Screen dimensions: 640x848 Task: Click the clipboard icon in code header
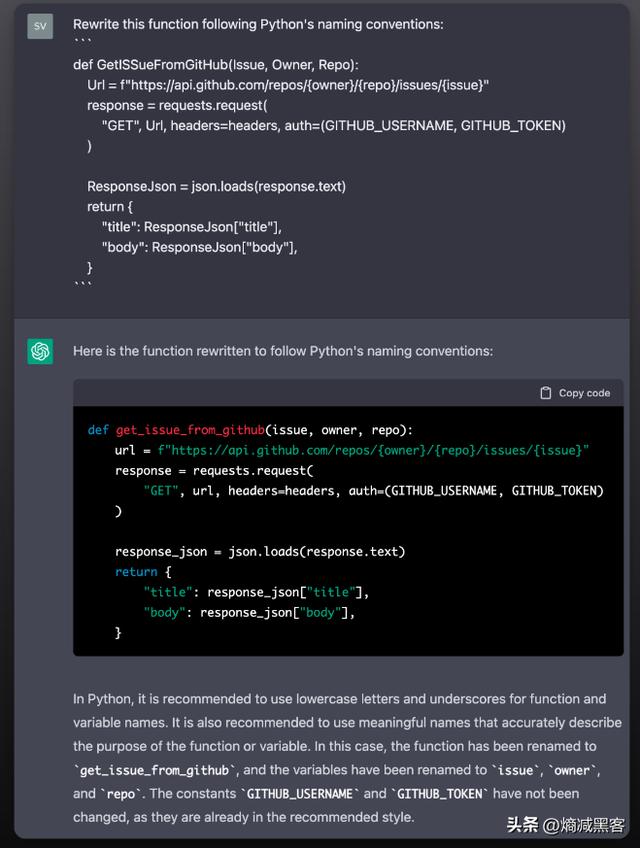[545, 393]
